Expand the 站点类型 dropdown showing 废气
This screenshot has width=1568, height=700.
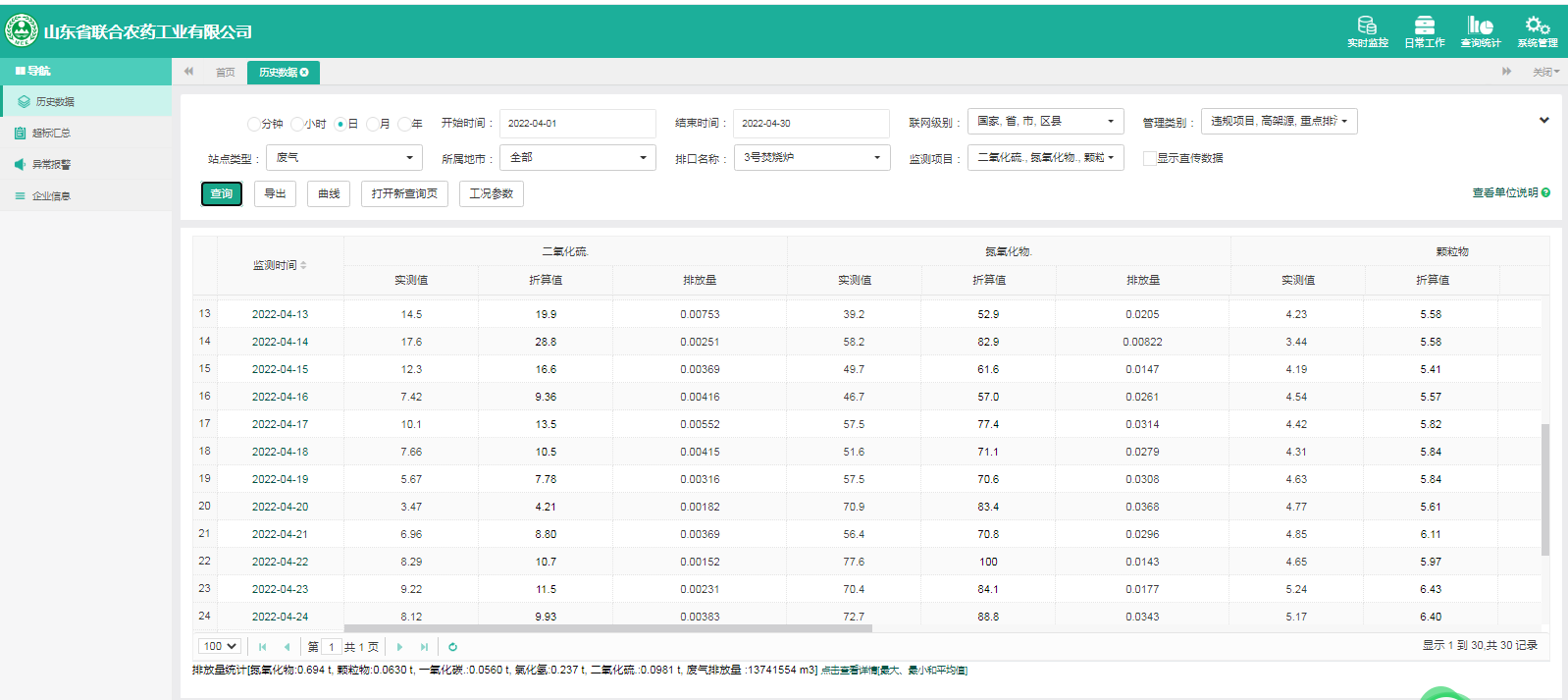click(x=343, y=157)
